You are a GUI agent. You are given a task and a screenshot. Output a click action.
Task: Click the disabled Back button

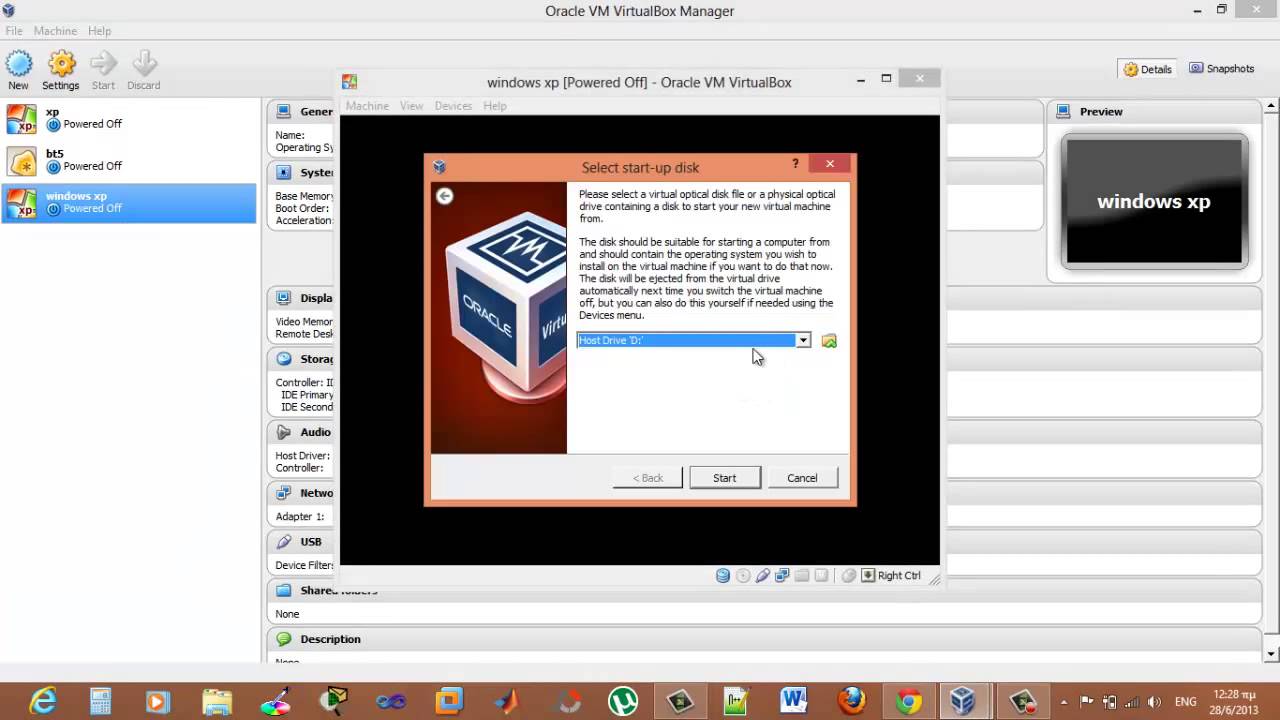[x=648, y=478]
